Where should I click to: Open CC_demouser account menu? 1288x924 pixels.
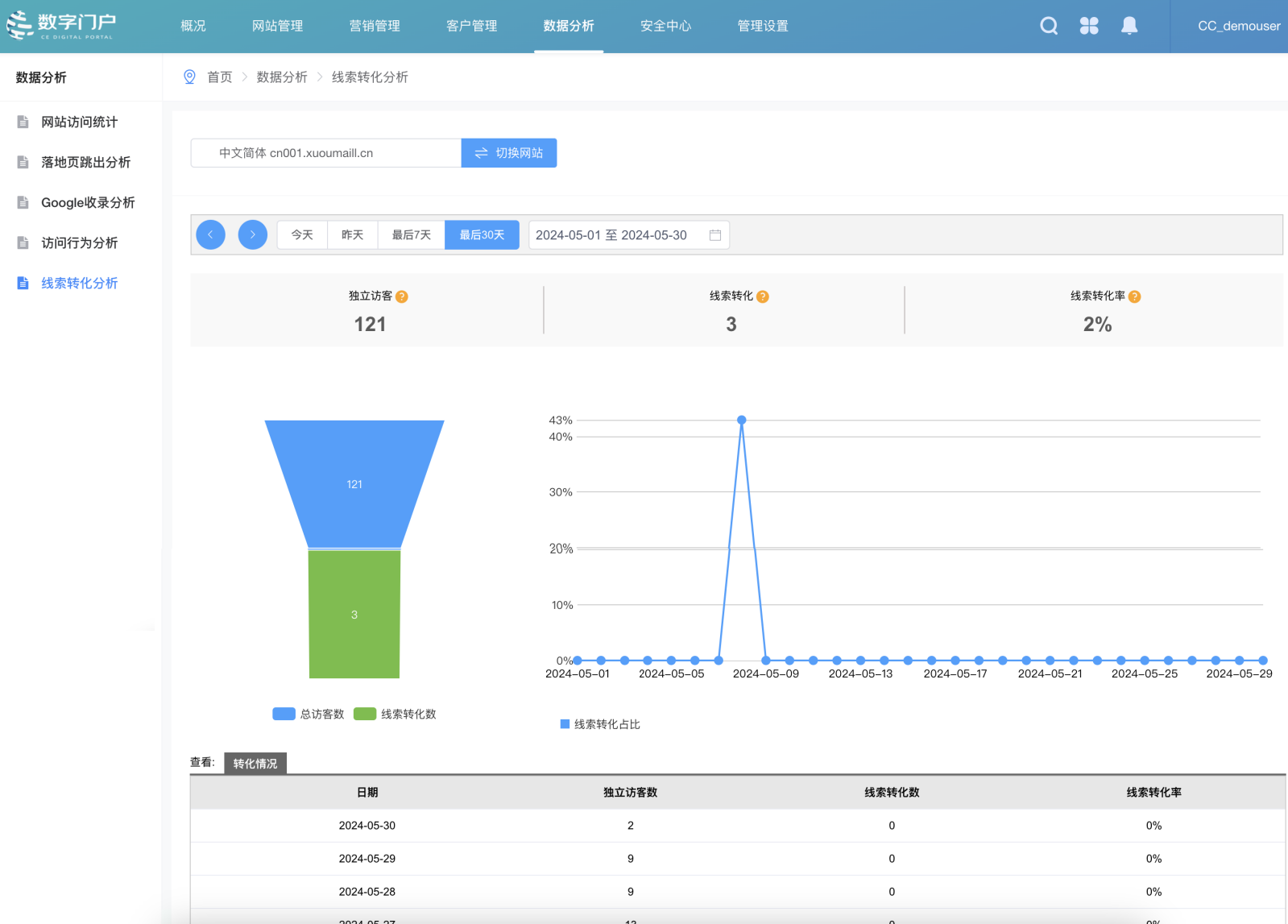coord(1238,26)
